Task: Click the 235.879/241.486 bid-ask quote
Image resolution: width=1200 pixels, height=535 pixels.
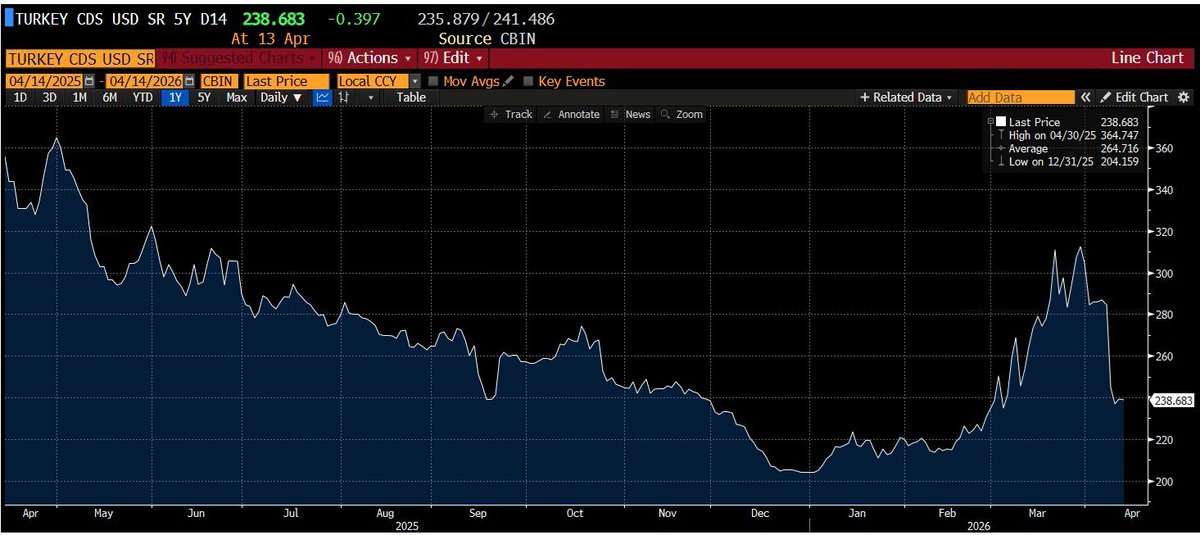Action: click(486, 19)
